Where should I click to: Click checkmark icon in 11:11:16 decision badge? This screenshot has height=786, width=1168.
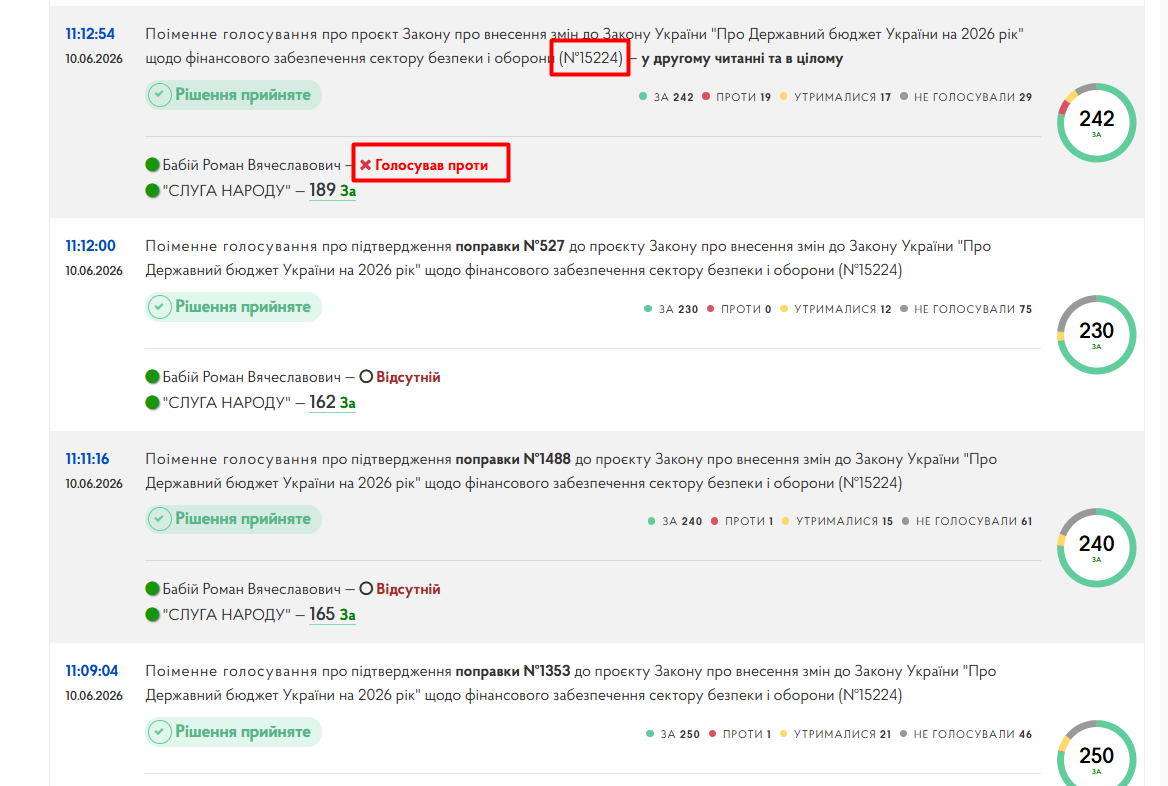159,519
